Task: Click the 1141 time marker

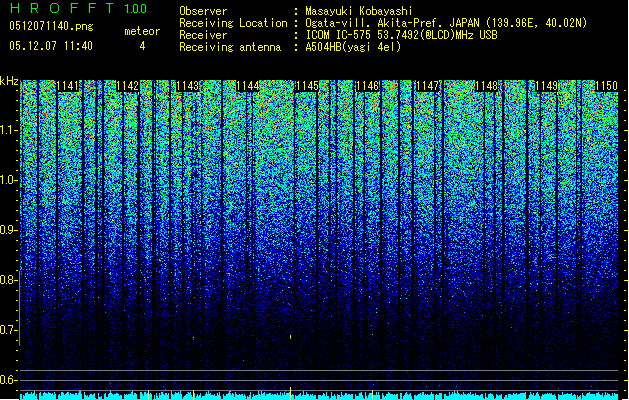Action: click(x=68, y=86)
